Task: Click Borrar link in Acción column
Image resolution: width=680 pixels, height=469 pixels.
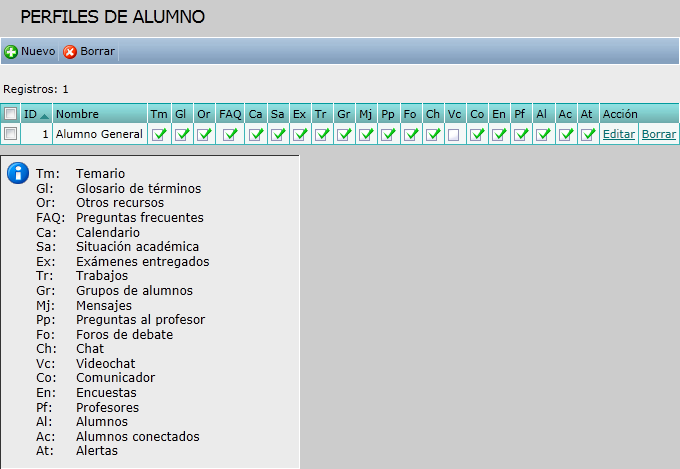Action: [659, 134]
